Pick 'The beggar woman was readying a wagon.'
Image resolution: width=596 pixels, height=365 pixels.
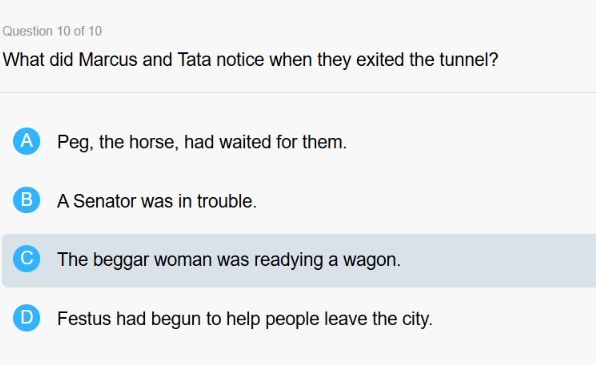click(229, 260)
